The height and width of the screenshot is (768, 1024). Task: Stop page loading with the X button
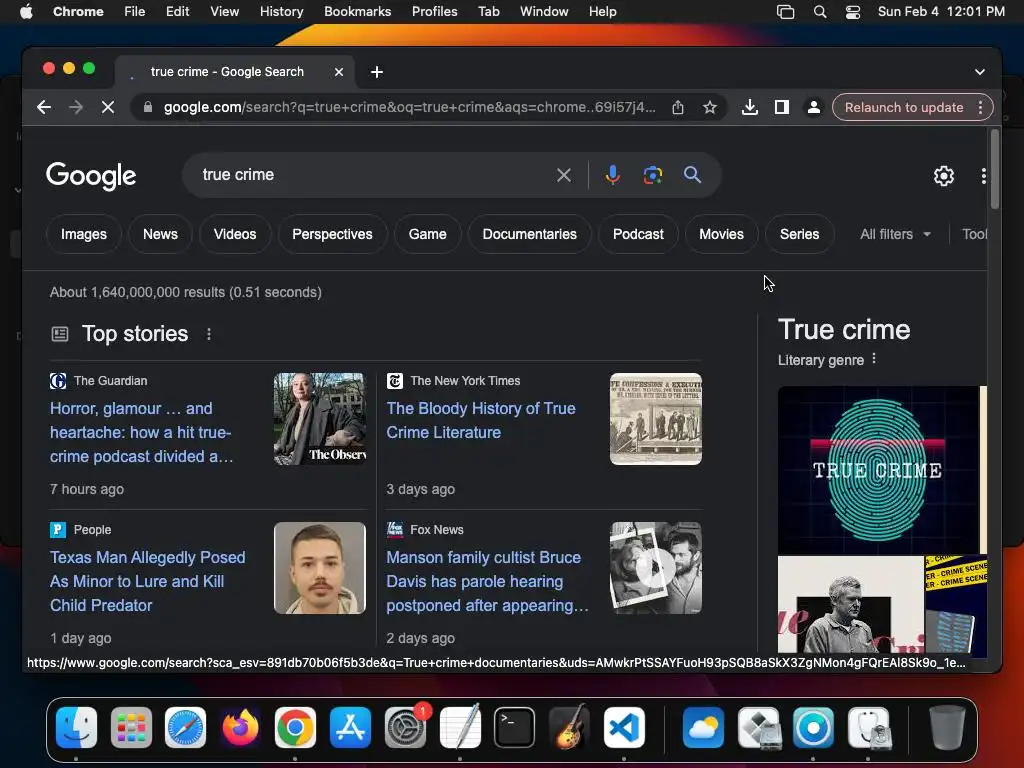[x=108, y=107]
